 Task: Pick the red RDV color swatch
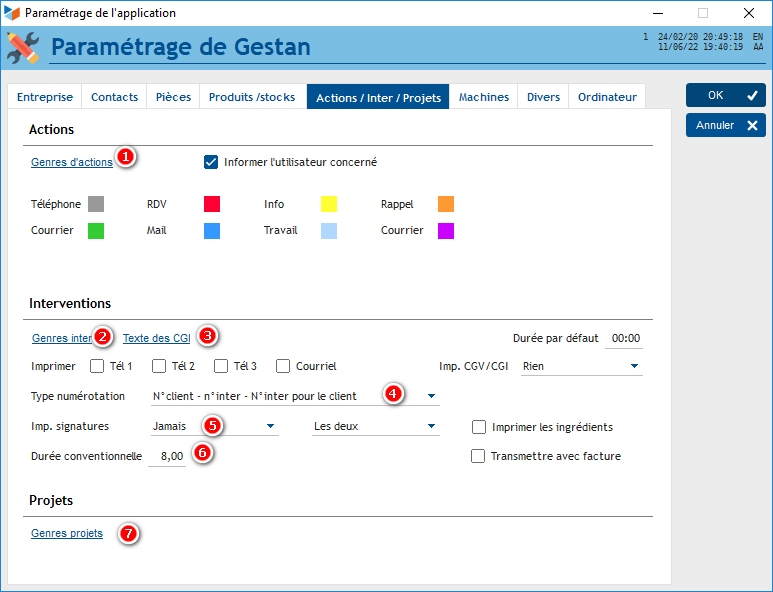212,204
